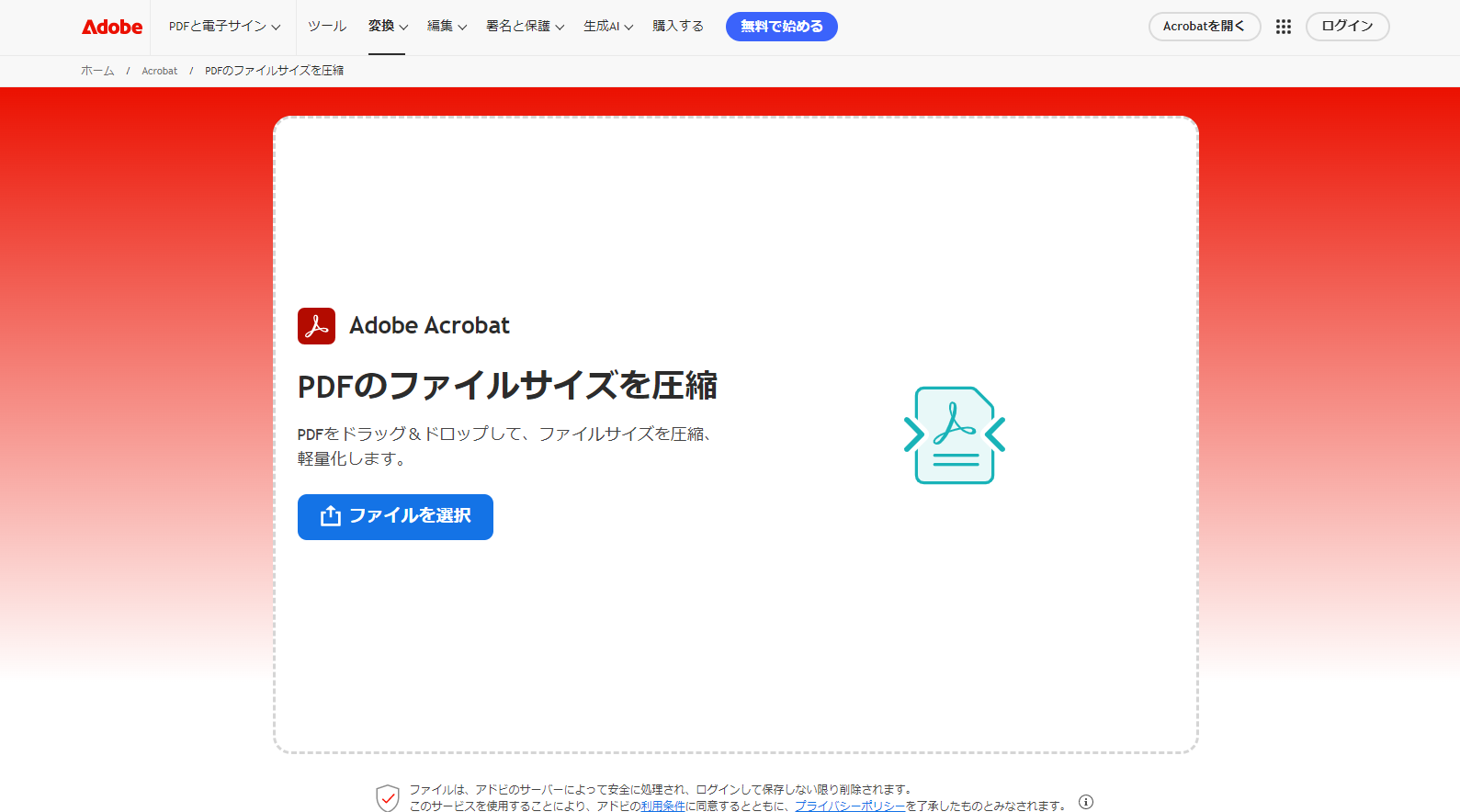Click the Adobe Acrobat title text

pyautogui.click(x=429, y=326)
